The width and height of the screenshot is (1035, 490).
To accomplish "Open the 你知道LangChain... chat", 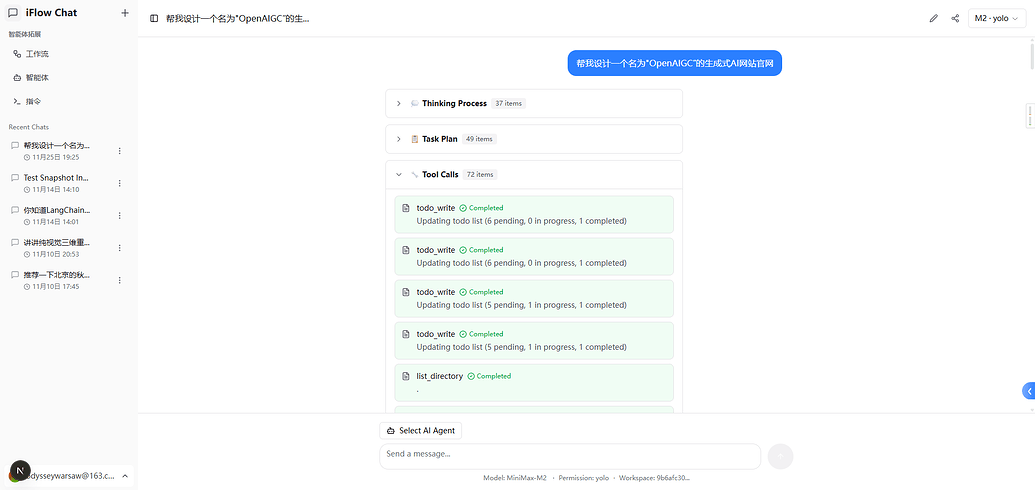I will [x=59, y=216].
